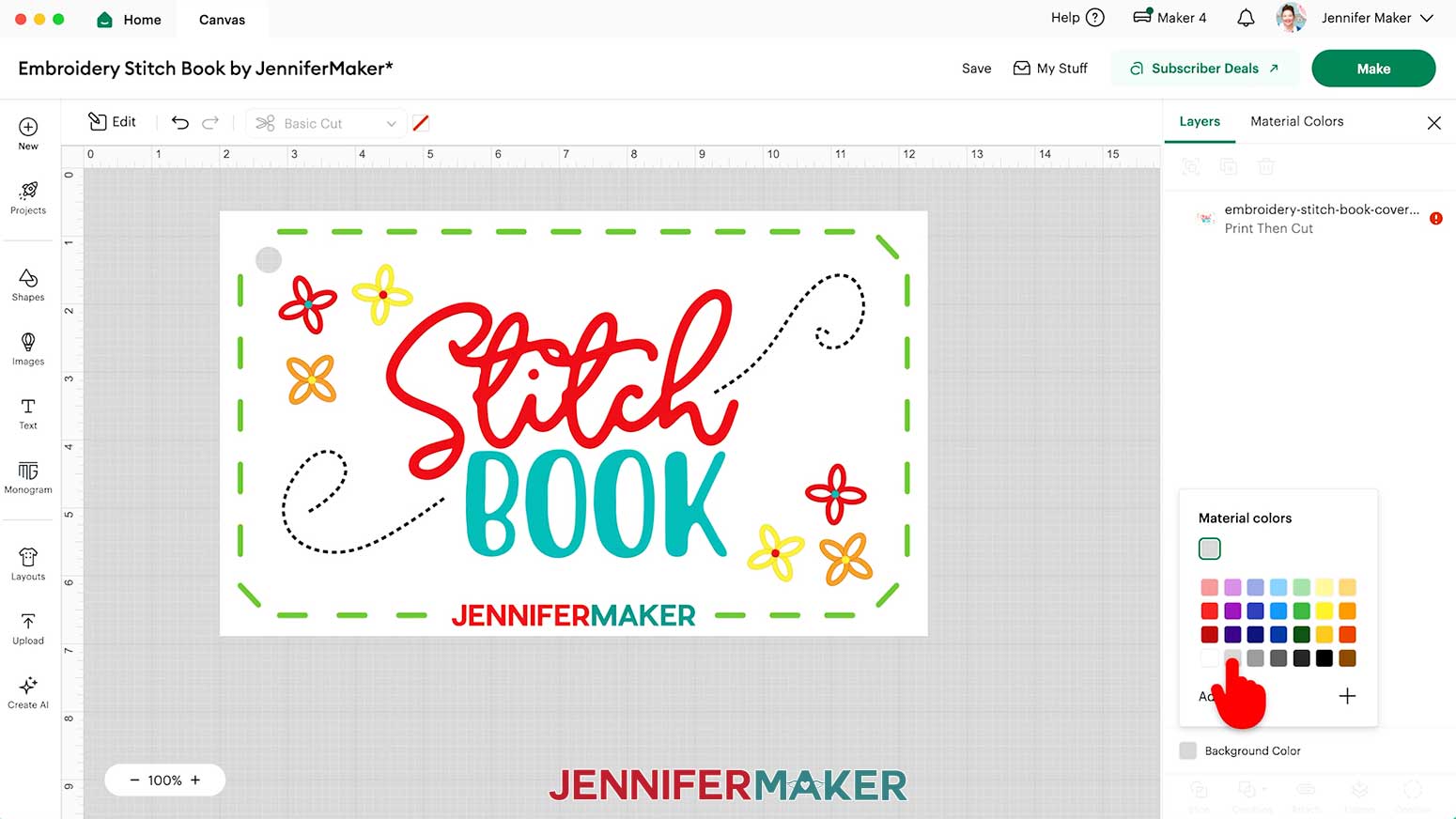Image resolution: width=1456 pixels, height=819 pixels.
Task: Open the Layouts panel
Action: coord(28,564)
